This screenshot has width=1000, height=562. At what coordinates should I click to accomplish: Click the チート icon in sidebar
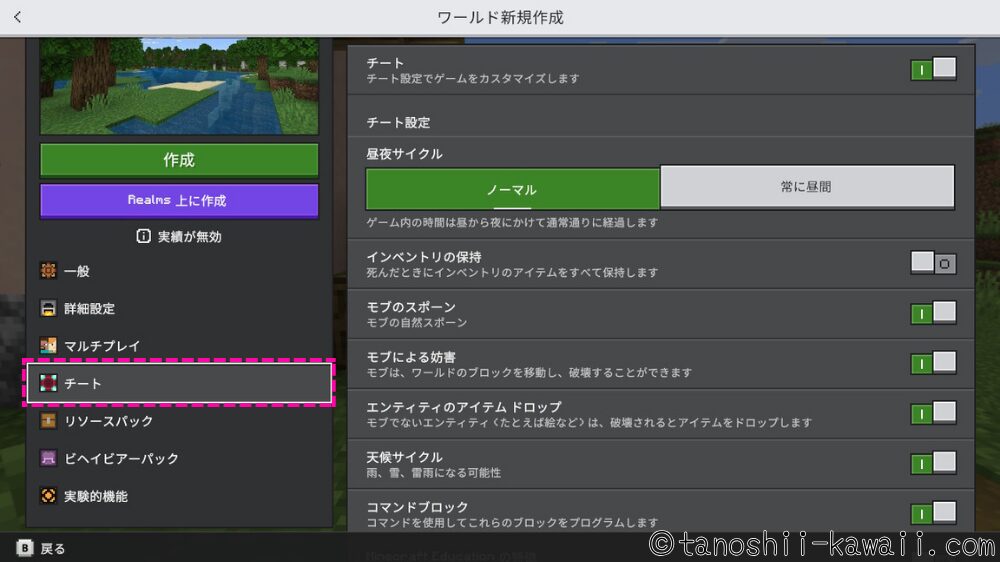point(48,383)
